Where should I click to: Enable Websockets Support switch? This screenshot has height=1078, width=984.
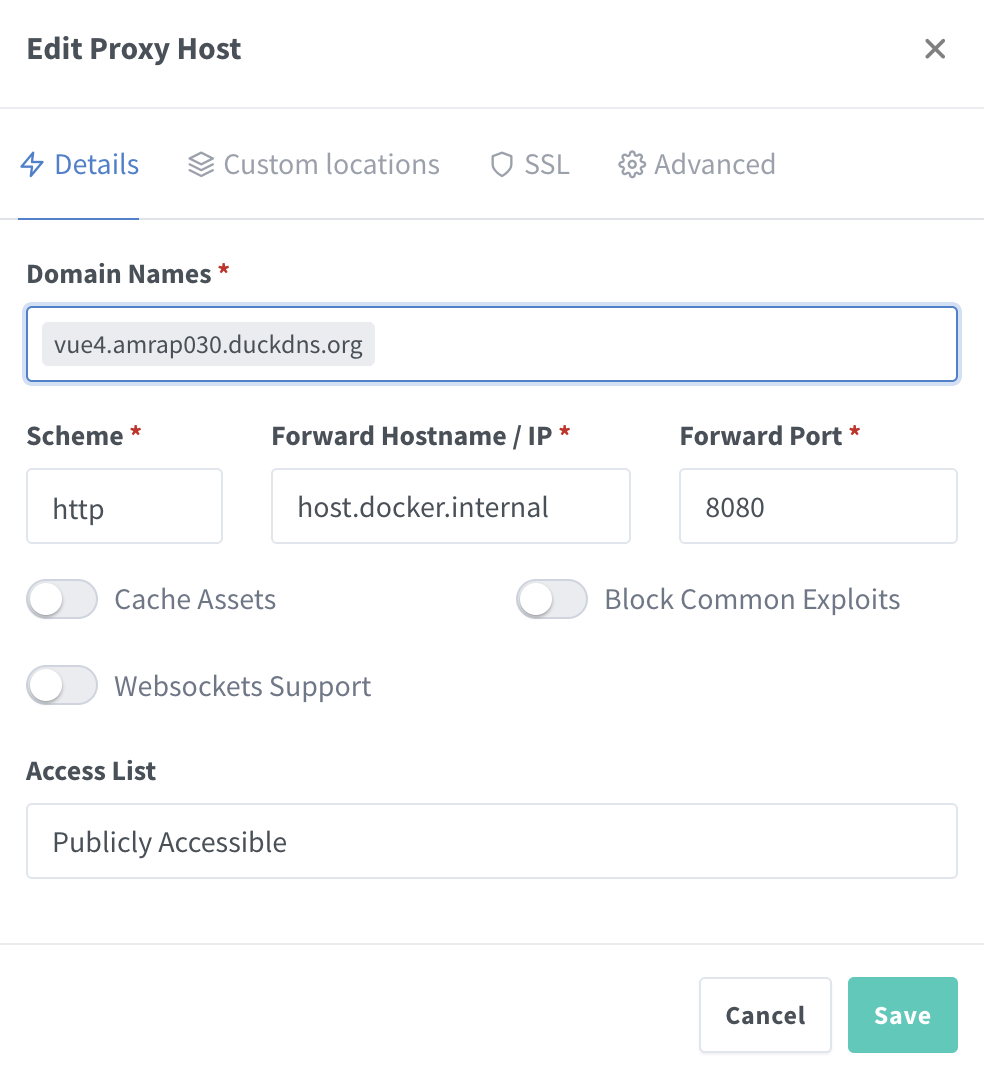pyautogui.click(x=62, y=687)
